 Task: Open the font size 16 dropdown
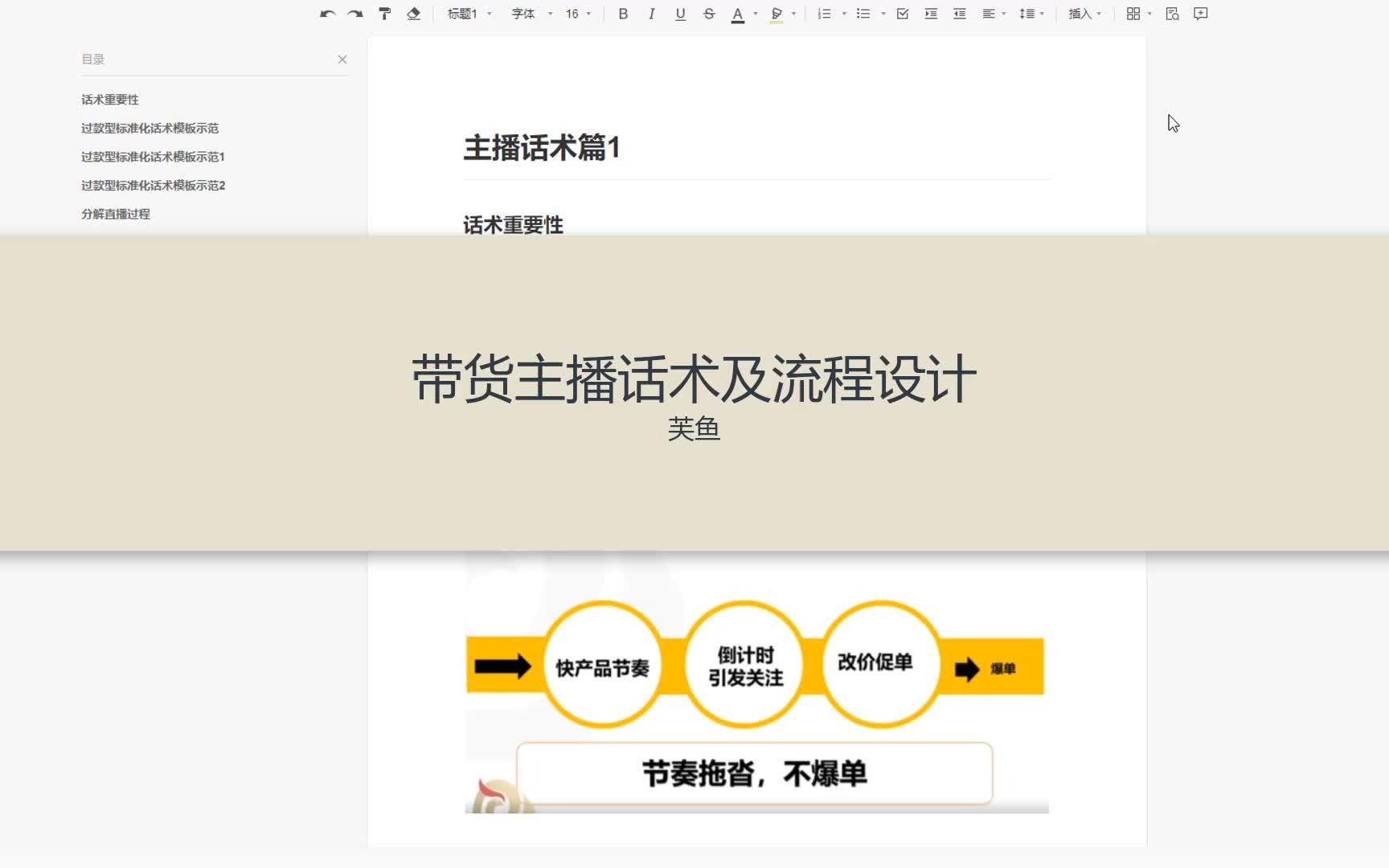pyautogui.click(x=578, y=14)
